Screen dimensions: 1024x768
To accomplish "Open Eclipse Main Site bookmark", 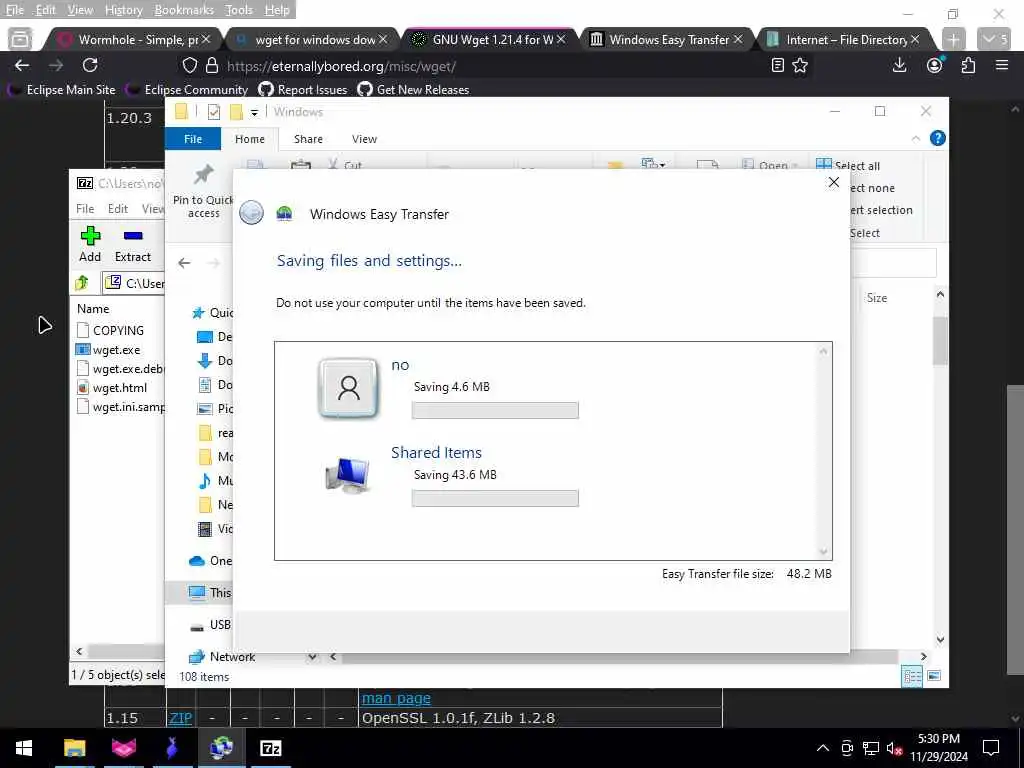I will click(x=62, y=89).
